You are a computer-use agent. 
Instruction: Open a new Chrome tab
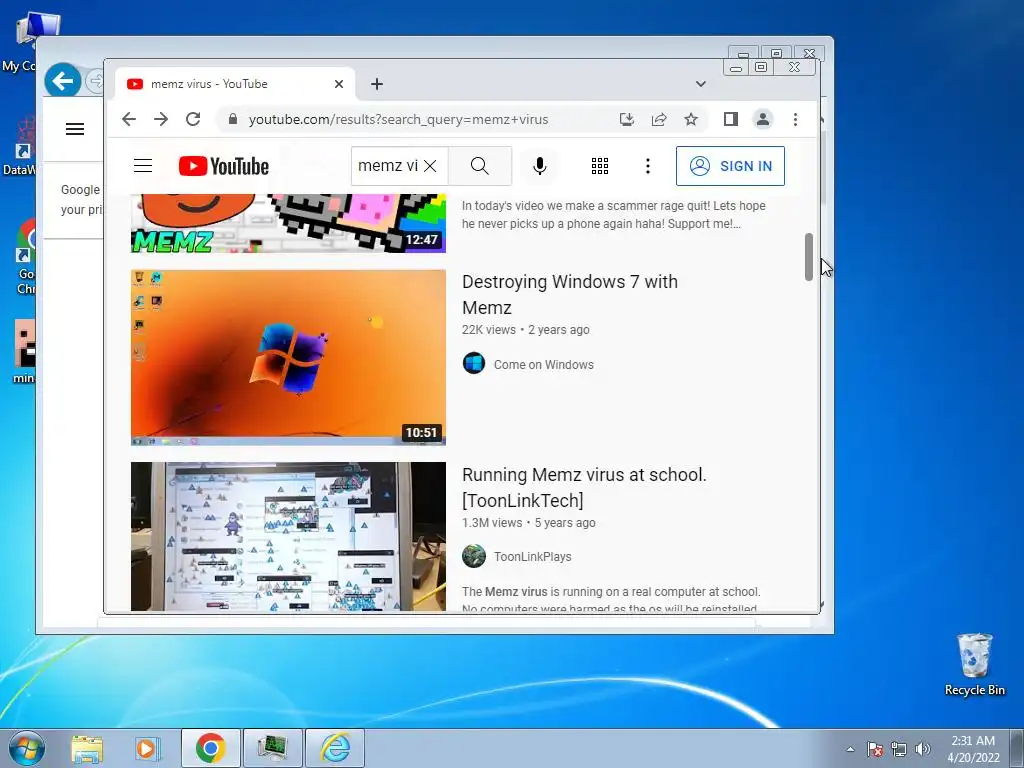tap(377, 84)
